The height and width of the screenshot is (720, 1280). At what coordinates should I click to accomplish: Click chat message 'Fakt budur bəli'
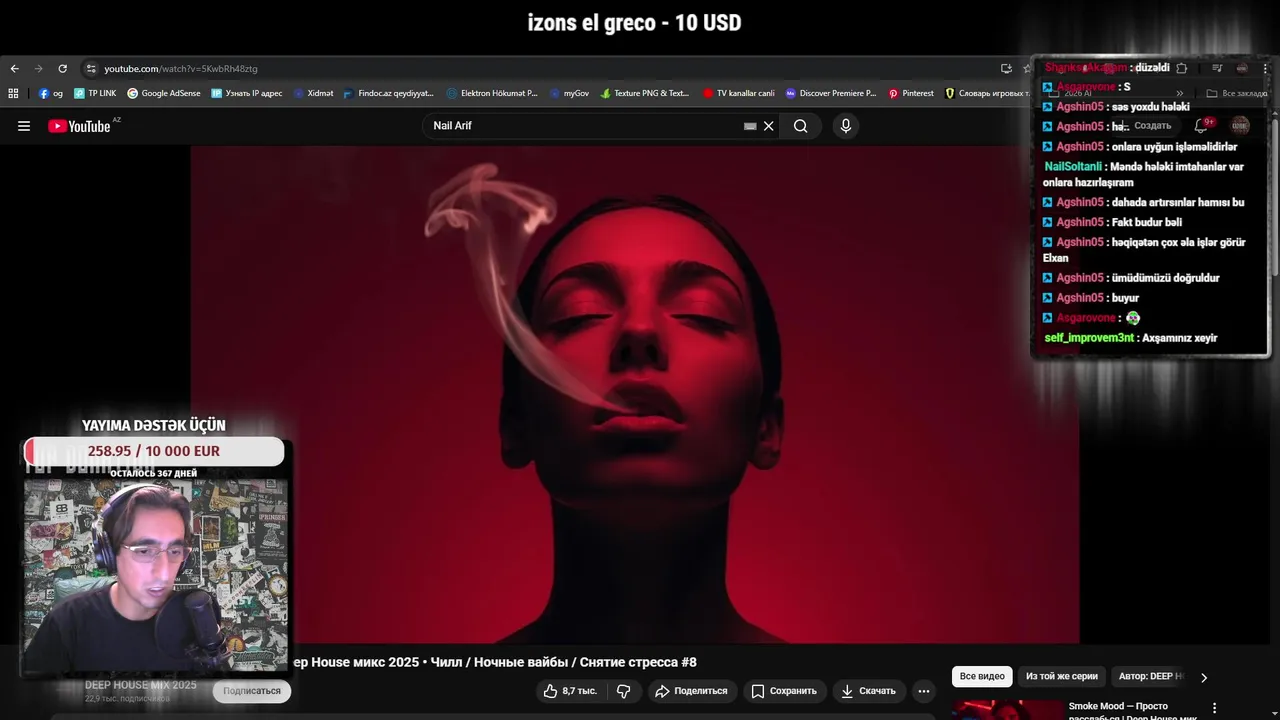(1146, 222)
